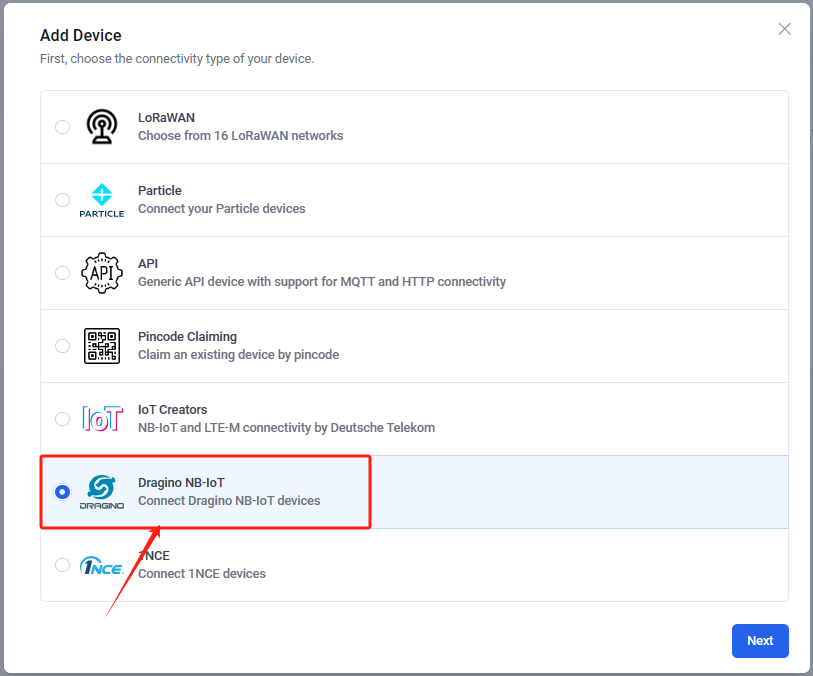
Task: Select the LoRaWAN radio button
Action: [x=62, y=127]
